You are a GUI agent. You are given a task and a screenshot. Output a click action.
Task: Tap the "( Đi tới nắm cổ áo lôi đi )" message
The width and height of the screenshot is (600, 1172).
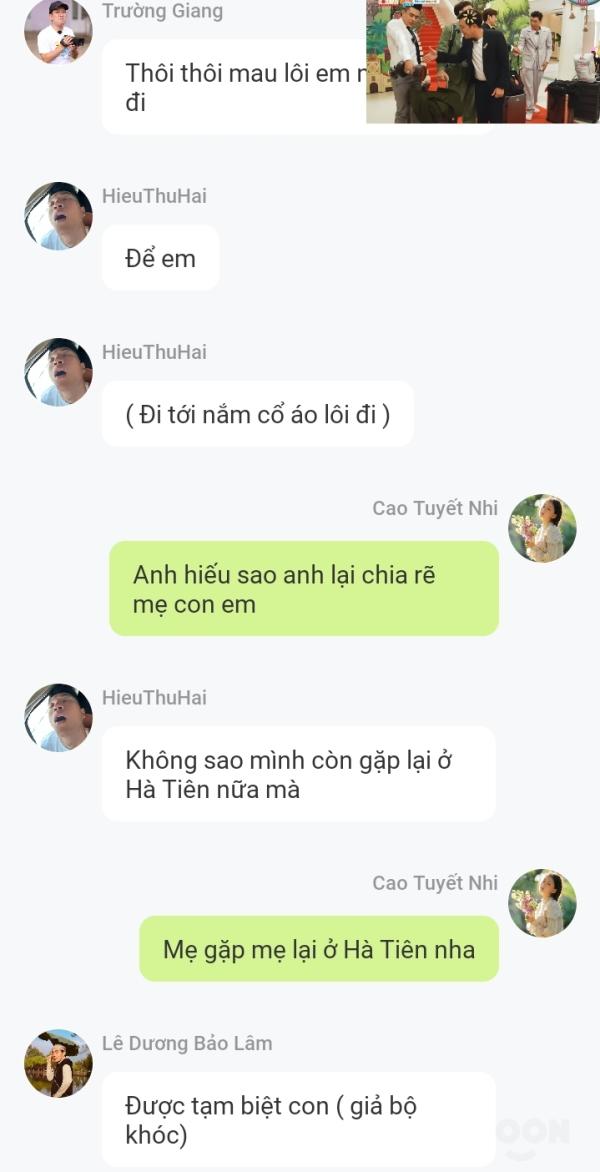pos(258,413)
